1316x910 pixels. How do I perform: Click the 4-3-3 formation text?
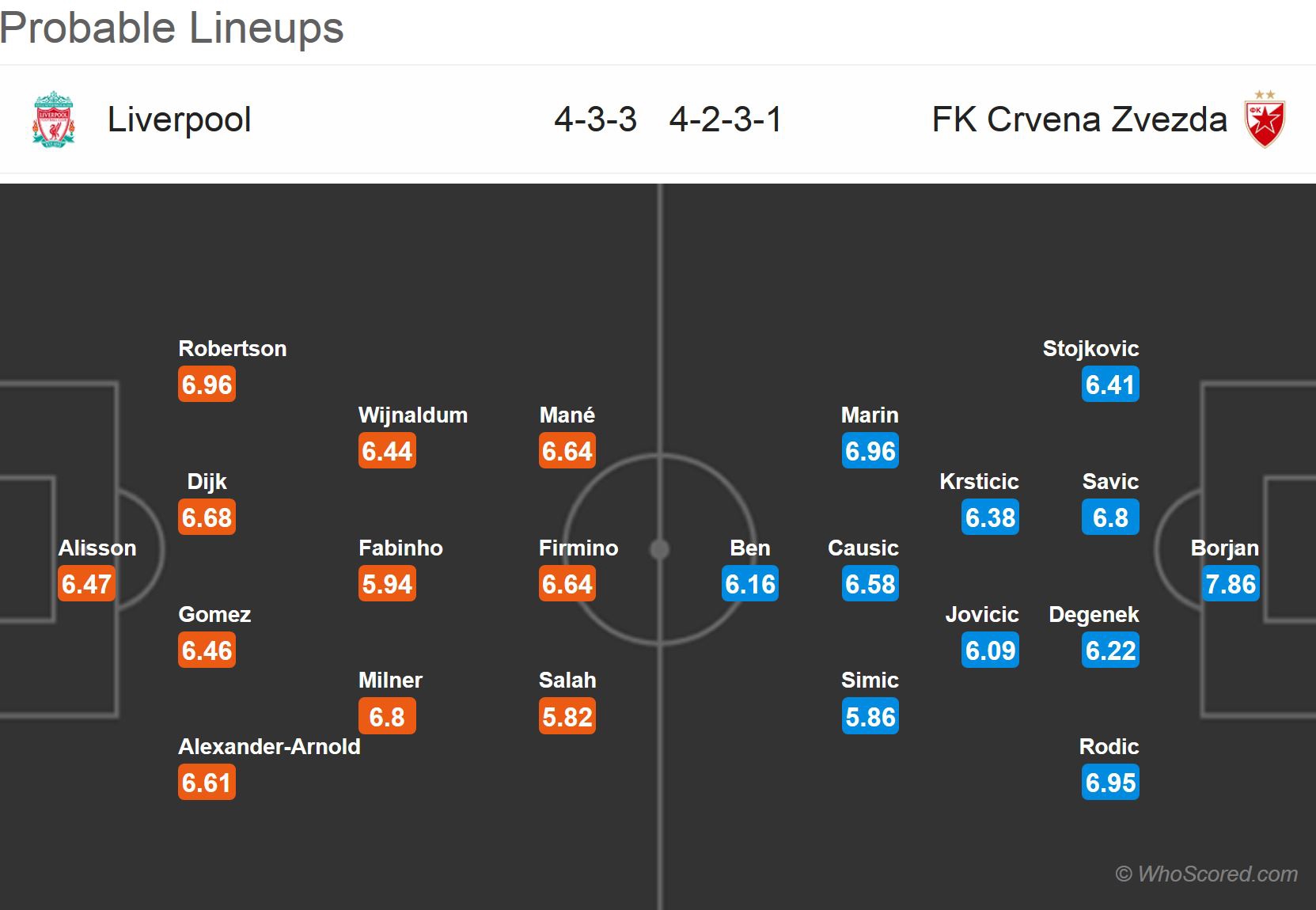coord(595,119)
